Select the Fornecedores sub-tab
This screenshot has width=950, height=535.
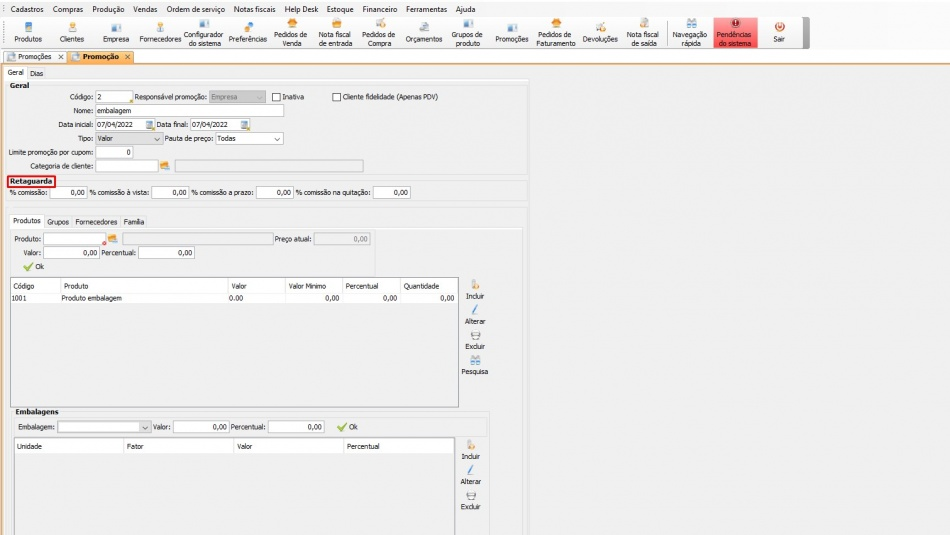point(96,222)
